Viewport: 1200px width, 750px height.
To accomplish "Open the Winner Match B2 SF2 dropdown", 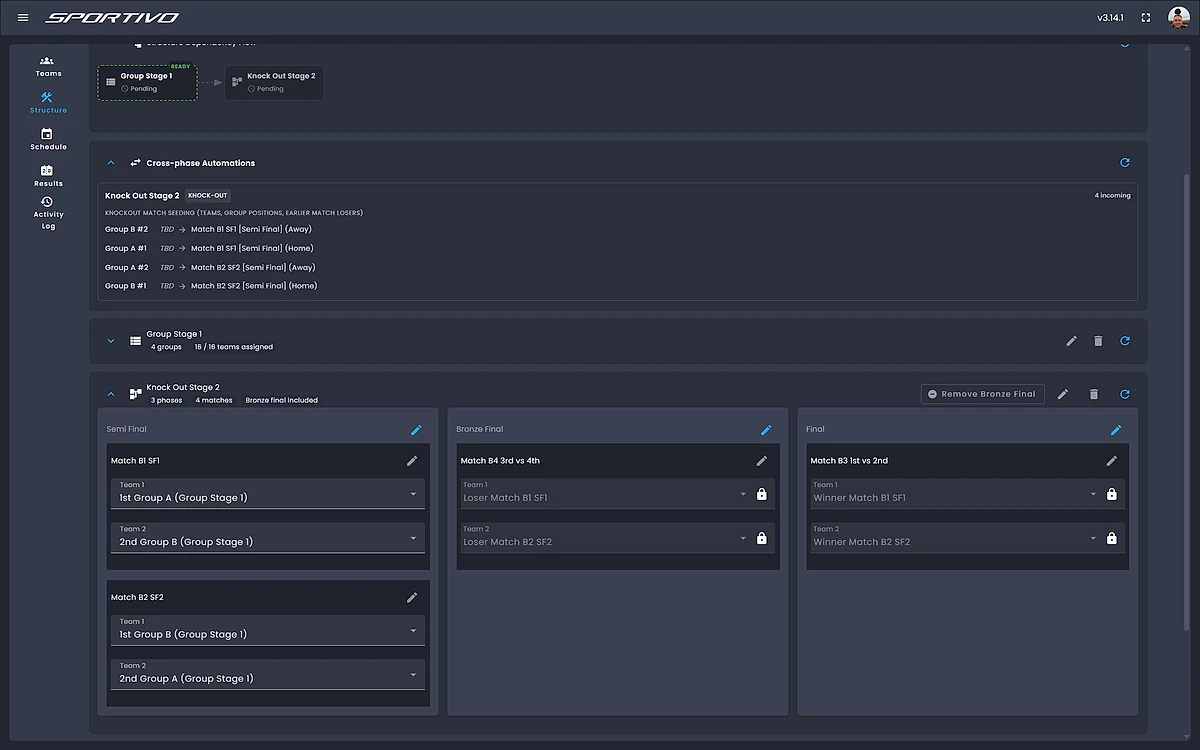I will [x=956, y=537].
